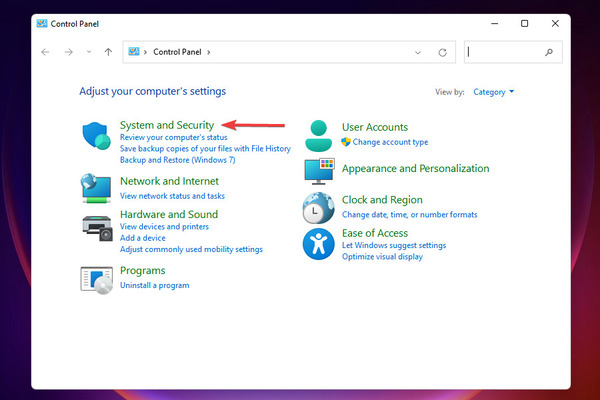Expand the recent locations chevron

[x=89, y=52]
